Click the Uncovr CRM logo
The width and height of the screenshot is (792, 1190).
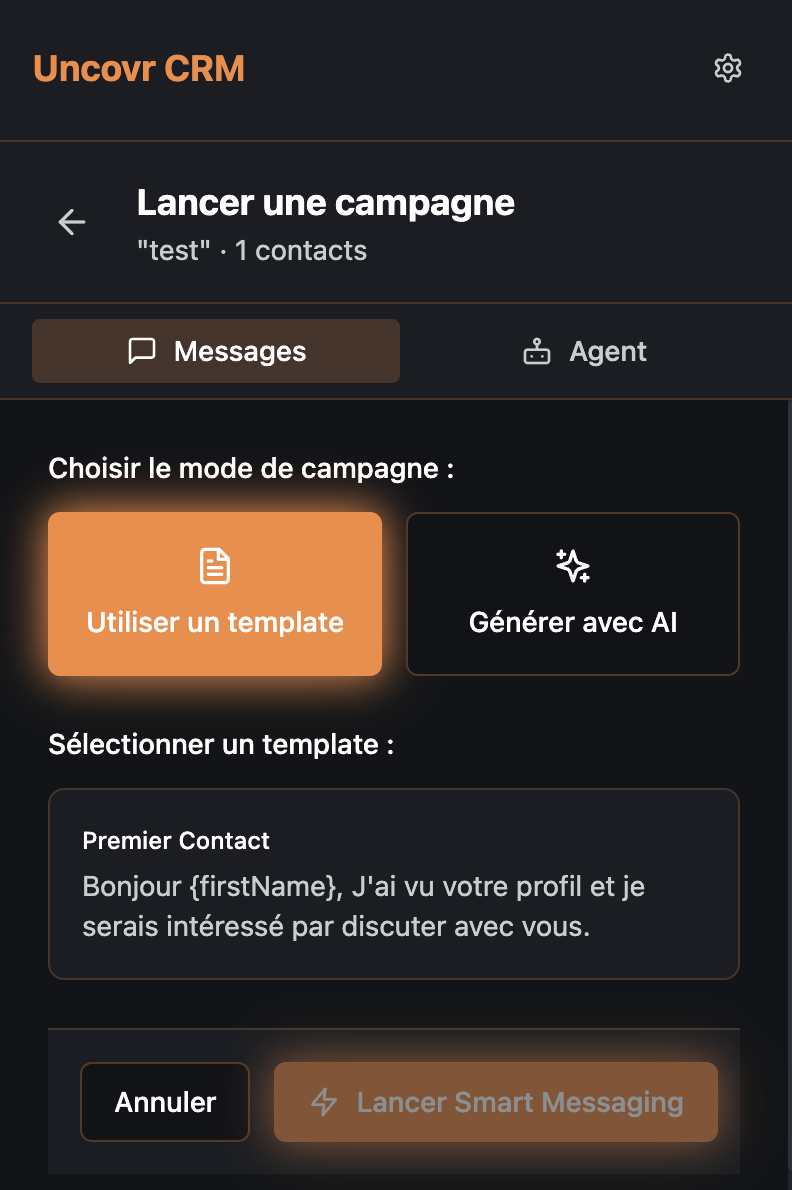click(139, 69)
